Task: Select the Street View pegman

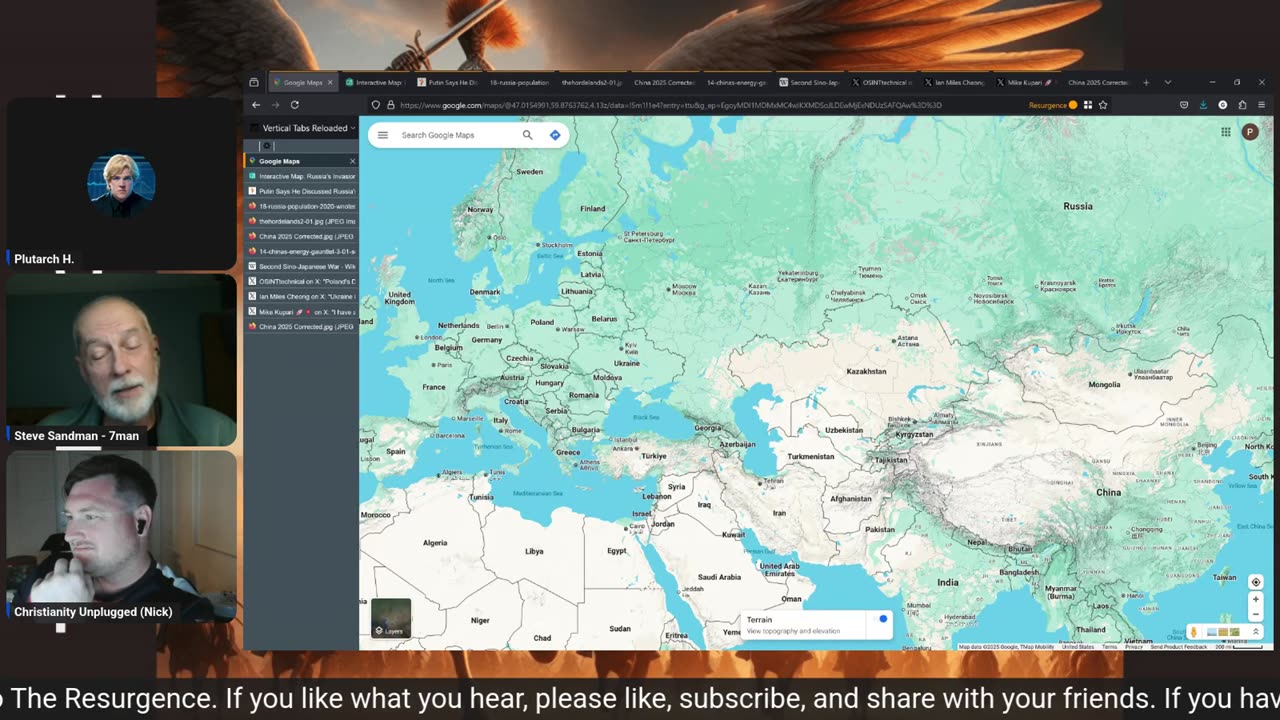Action: [1193, 632]
